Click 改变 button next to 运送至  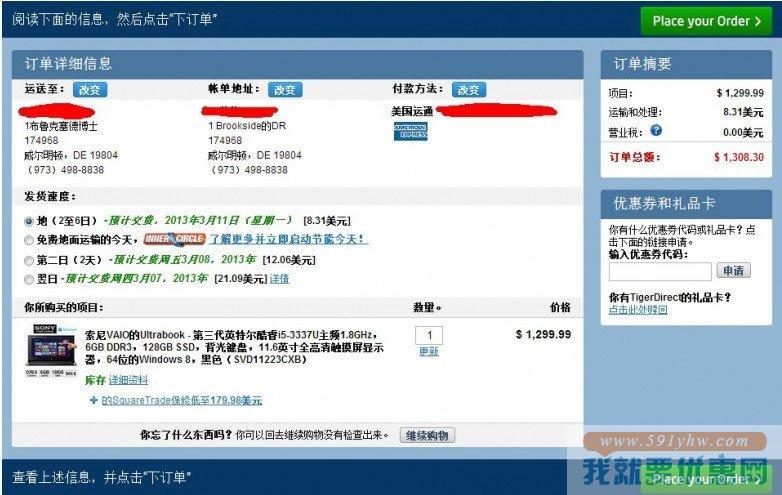(90, 90)
